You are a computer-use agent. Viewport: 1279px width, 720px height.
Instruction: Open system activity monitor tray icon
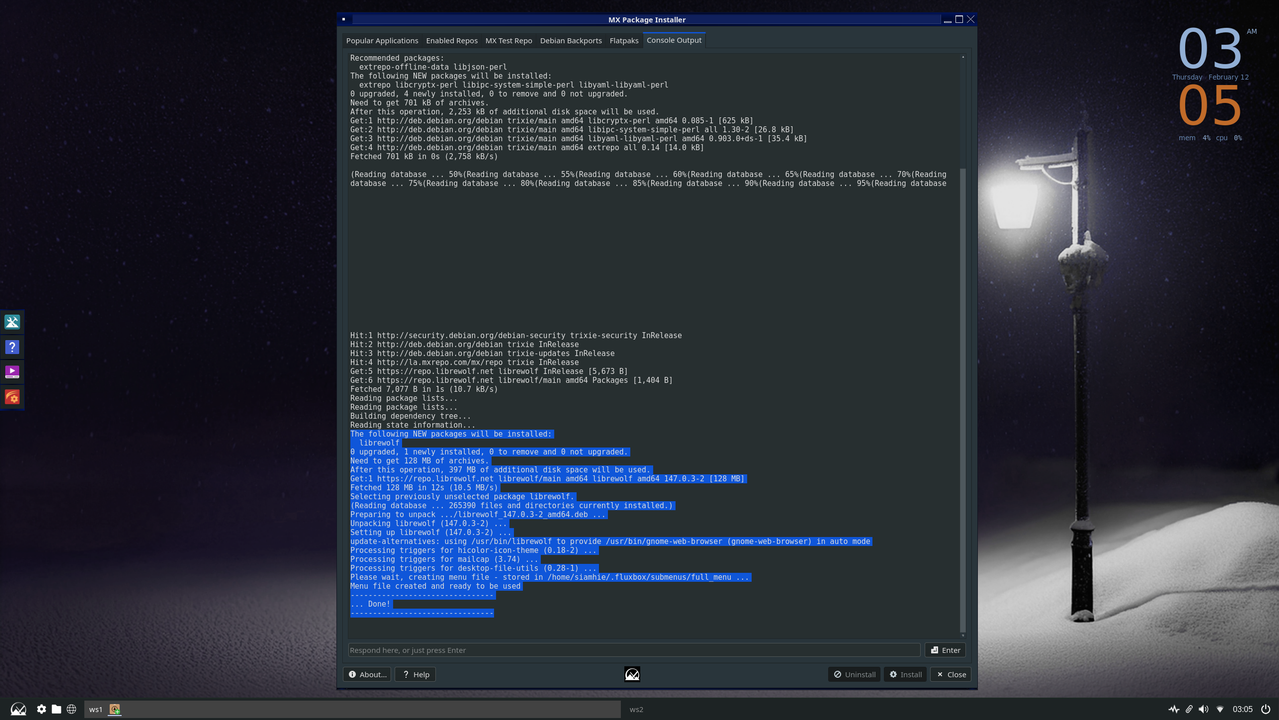click(x=1174, y=709)
